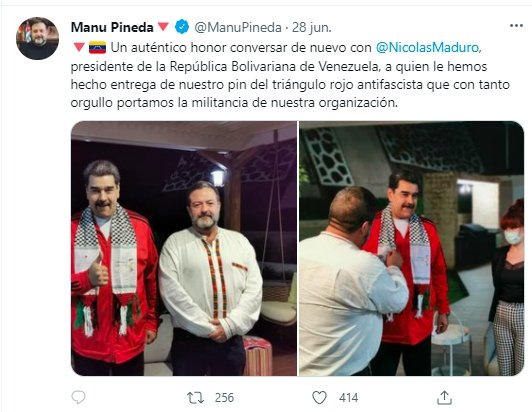Image resolution: width=532 pixels, height=412 pixels.
Task: Click red triangle at tweet start
Action: tap(79, 47)
